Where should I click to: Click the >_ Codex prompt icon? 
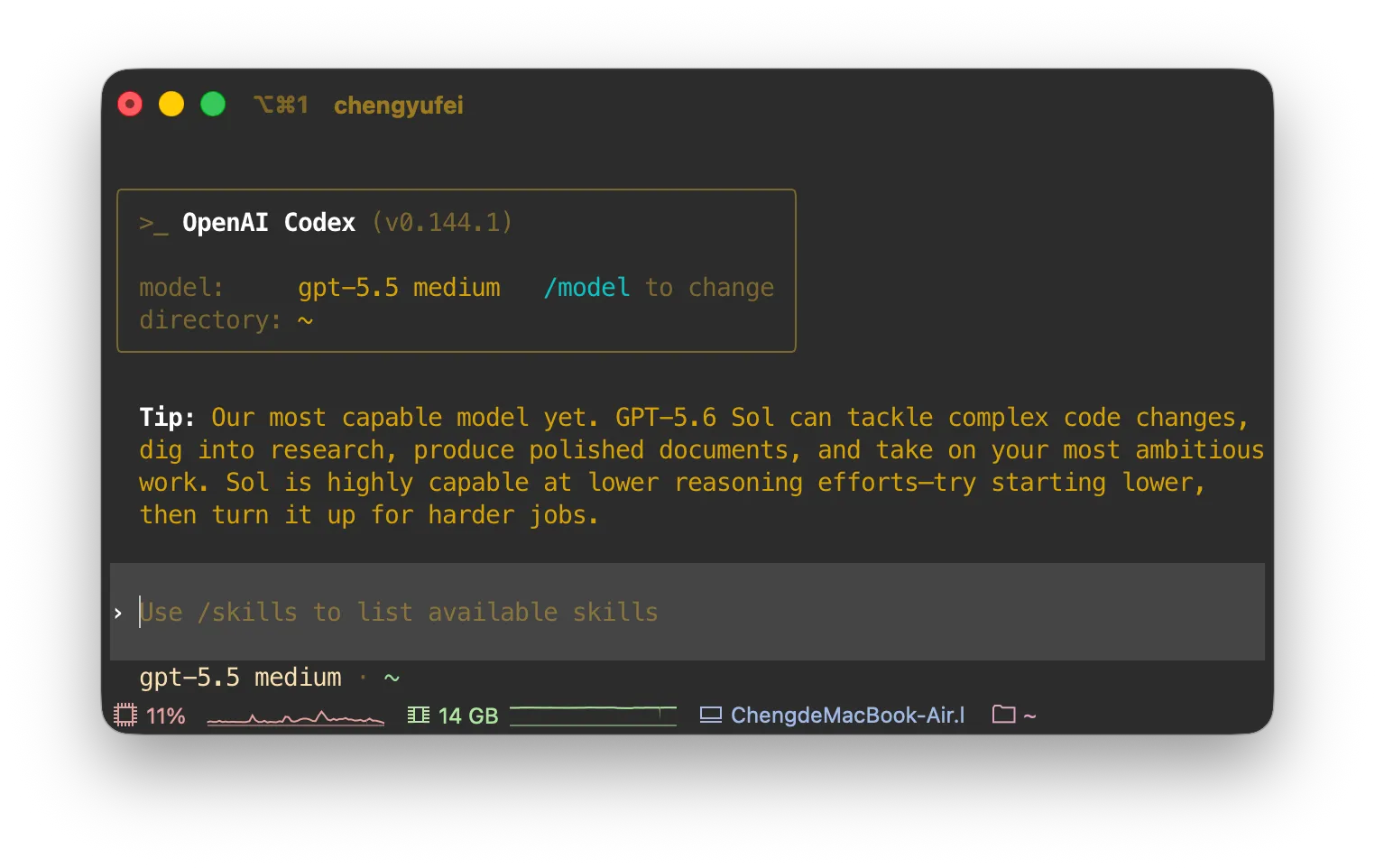click(153, 223)
